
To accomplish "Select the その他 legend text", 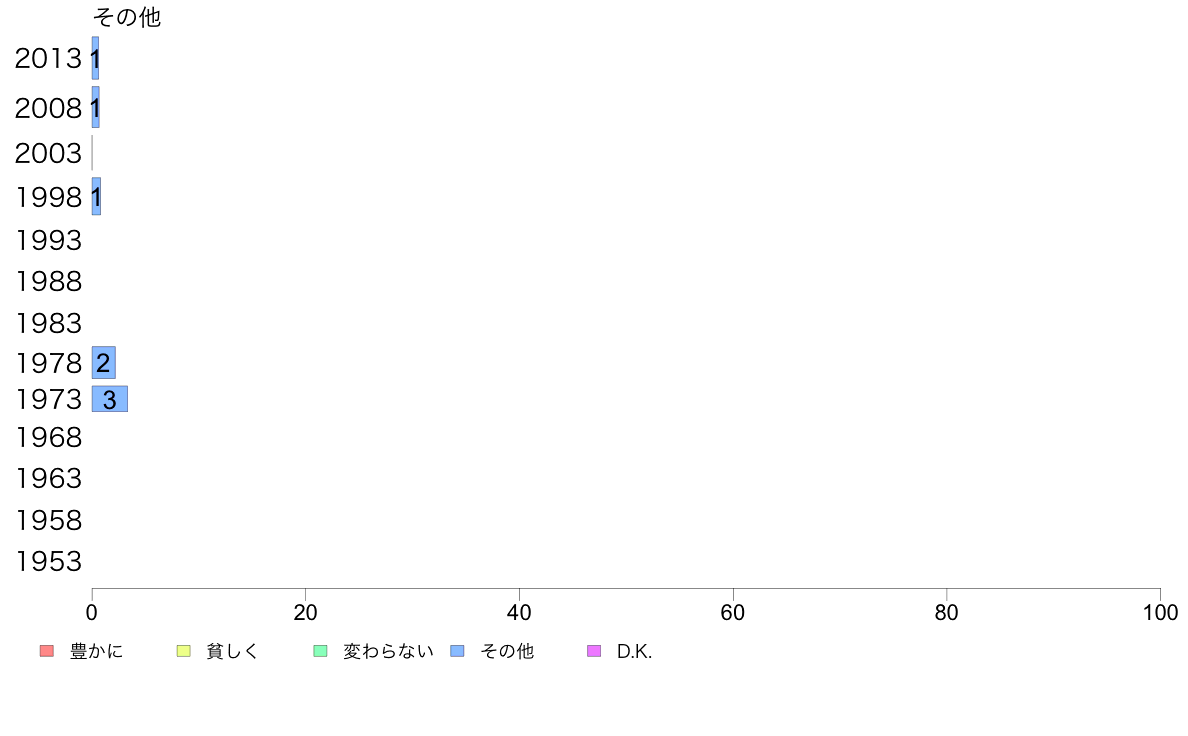I will [x=507, y=652].
